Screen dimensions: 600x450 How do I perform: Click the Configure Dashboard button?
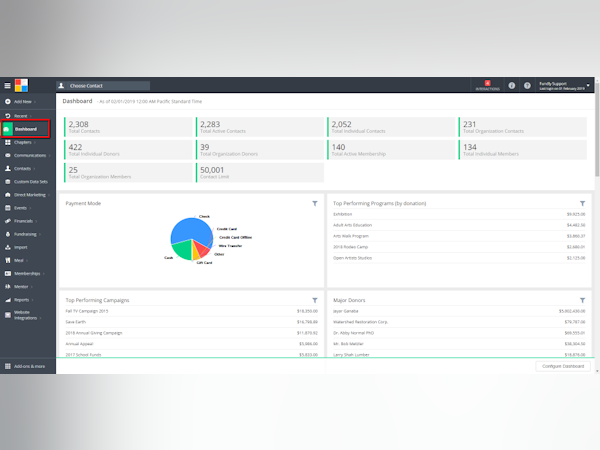coord(563,366)
